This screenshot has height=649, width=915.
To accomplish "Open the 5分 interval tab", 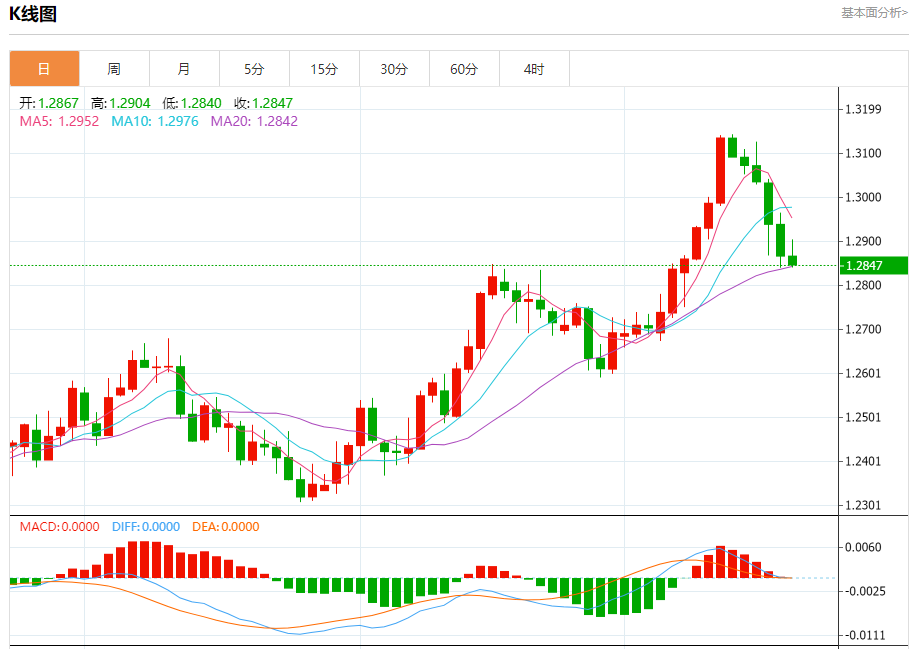I will coord(254,69).
